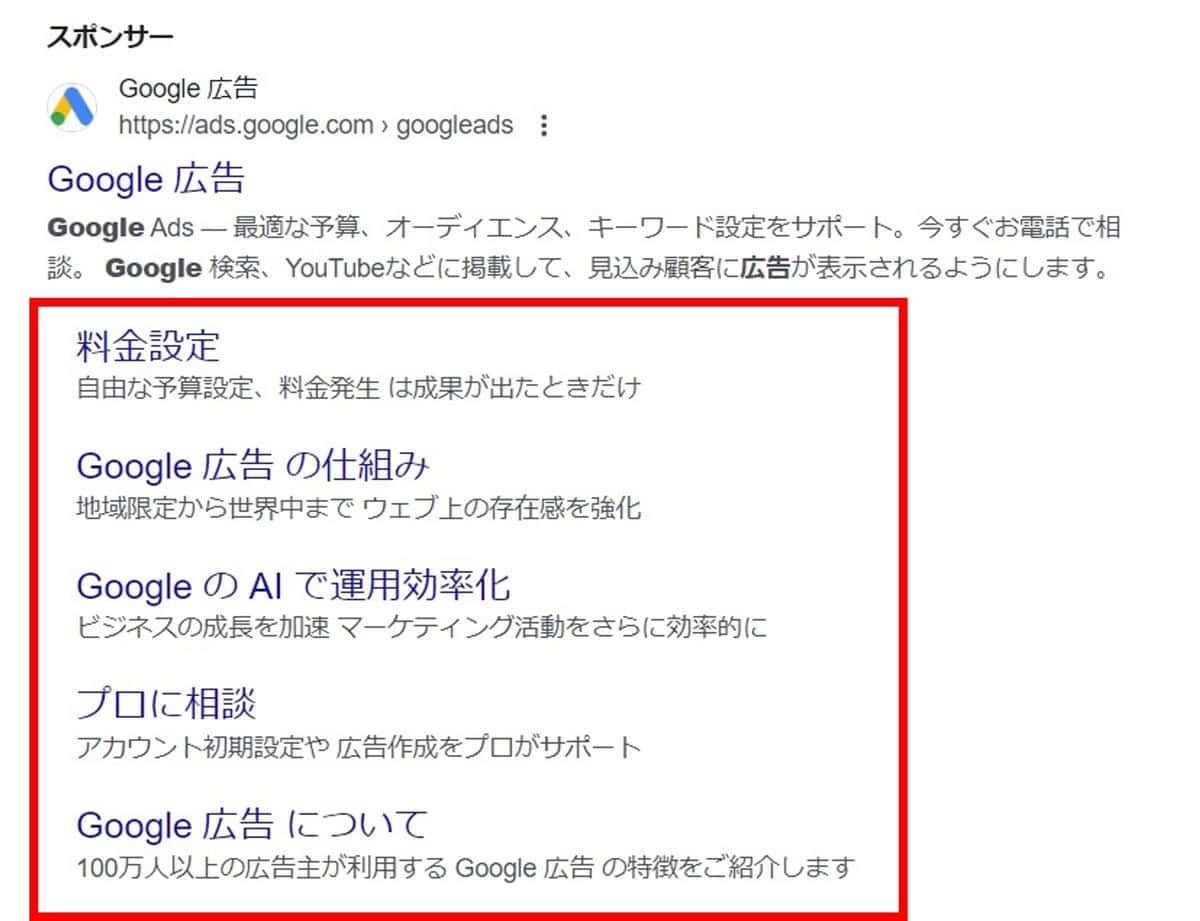Click the text 地域限定から世界中まで ウェブ上の存在感を強化

click(358, 509)
